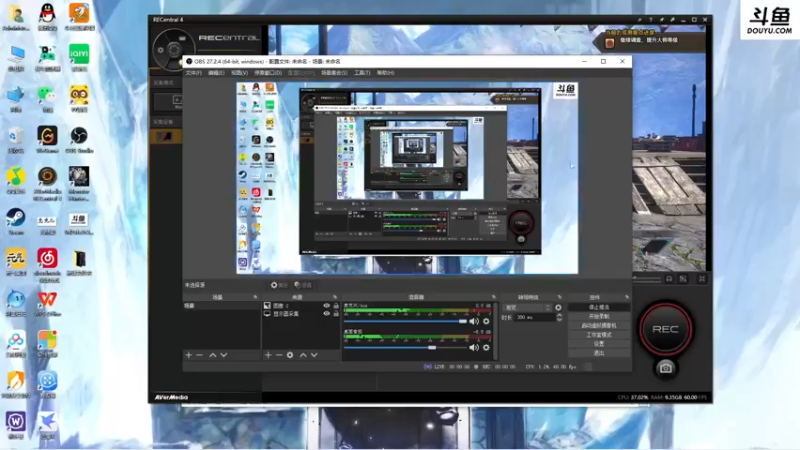Click Start Virtual Camera button in OBS
Image resolution: width=800 pixels, height=450 pixels.
(x=599, y=326)
